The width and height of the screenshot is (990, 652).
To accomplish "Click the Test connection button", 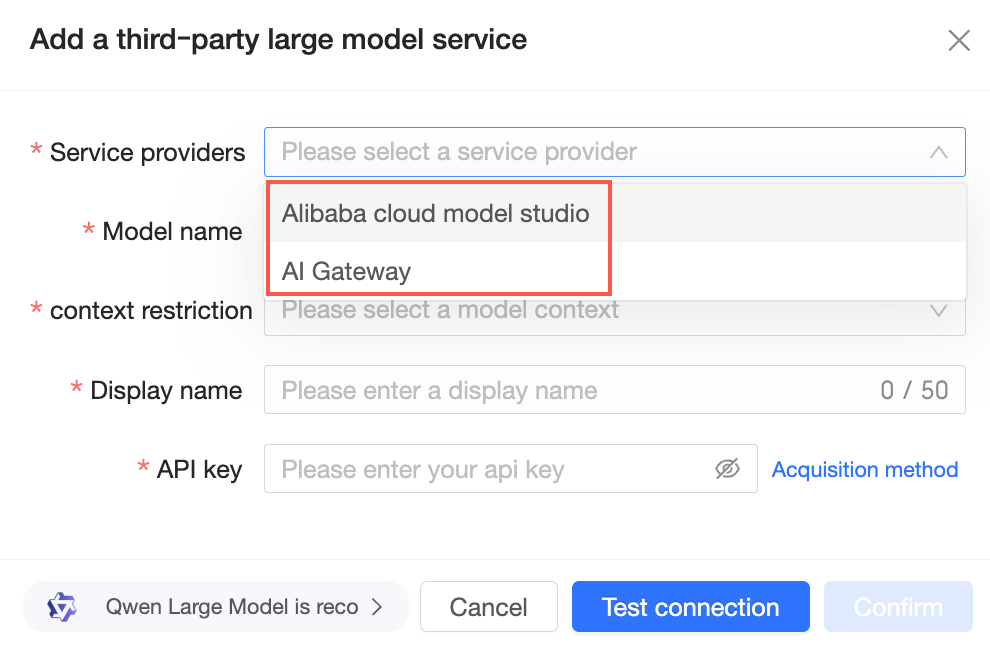I will (x=691, y=607).
